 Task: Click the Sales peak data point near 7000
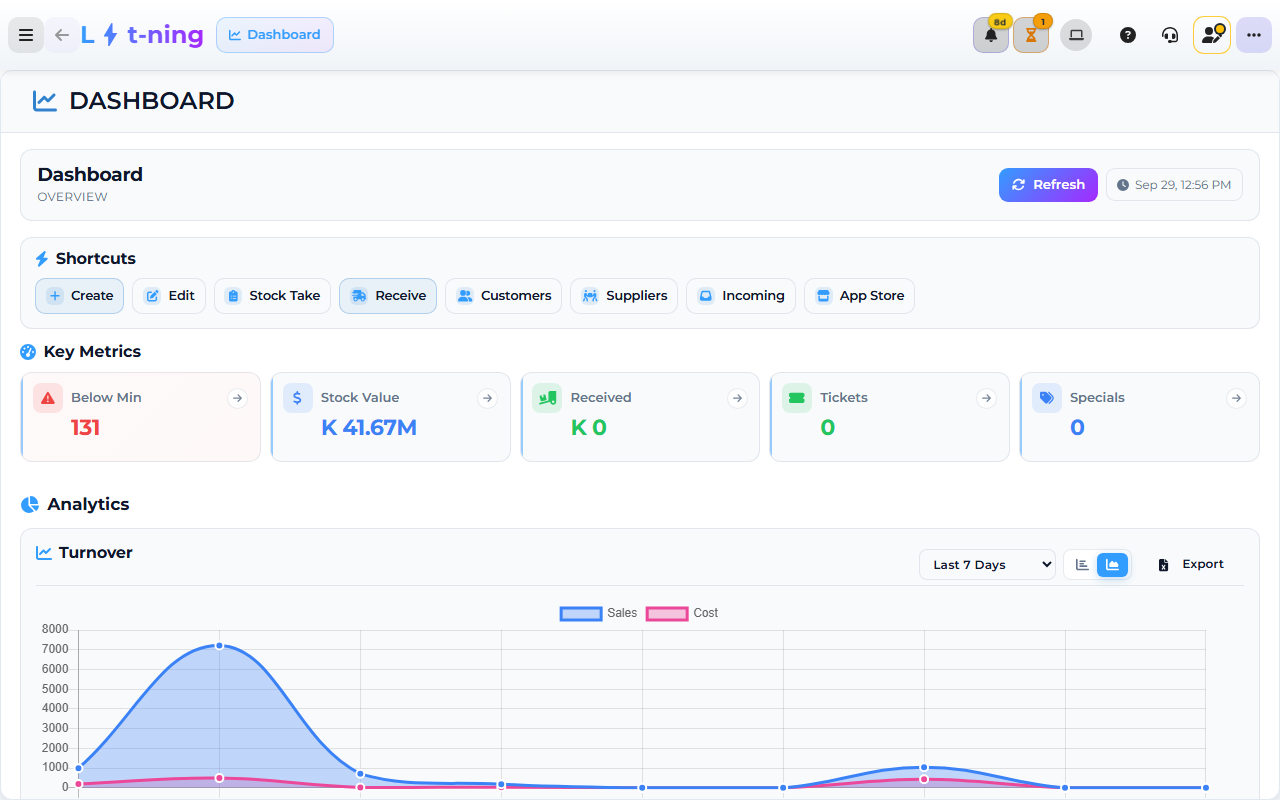coord(219,646)
